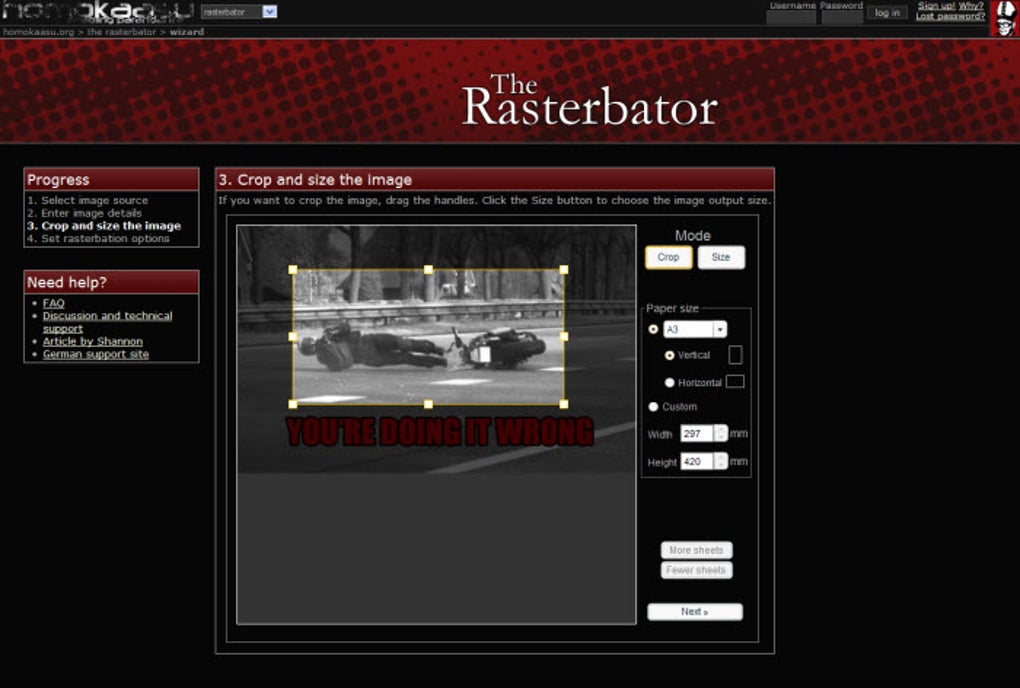Click the Height value stepper arrows
The height and width of the screenshot is (688, 1020).
[x=720, y=461]
